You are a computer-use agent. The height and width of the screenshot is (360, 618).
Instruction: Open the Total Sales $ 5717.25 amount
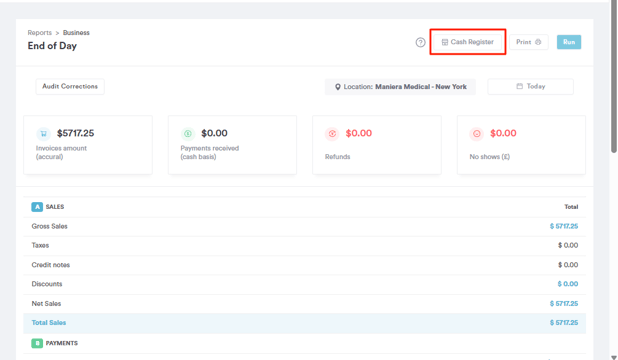pos(564,323)
